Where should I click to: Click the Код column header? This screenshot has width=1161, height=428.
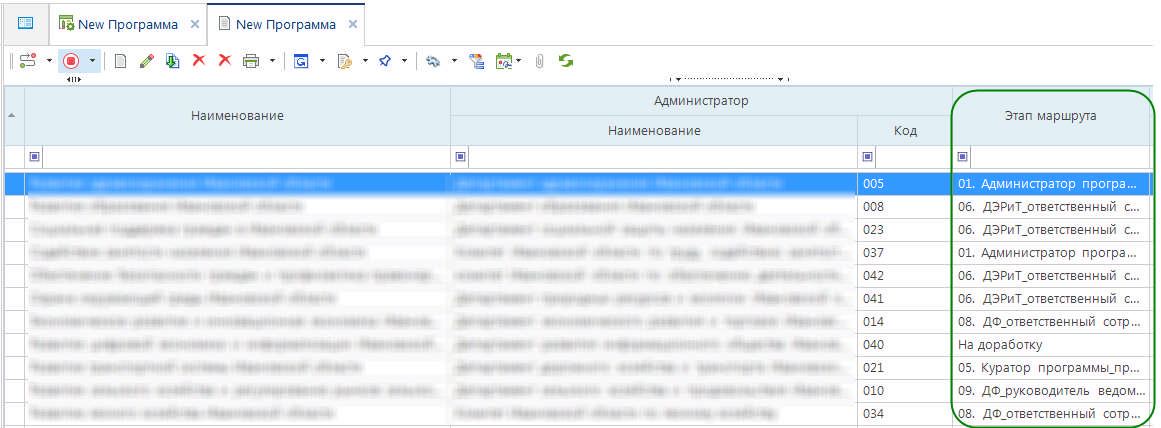(904, 131)
